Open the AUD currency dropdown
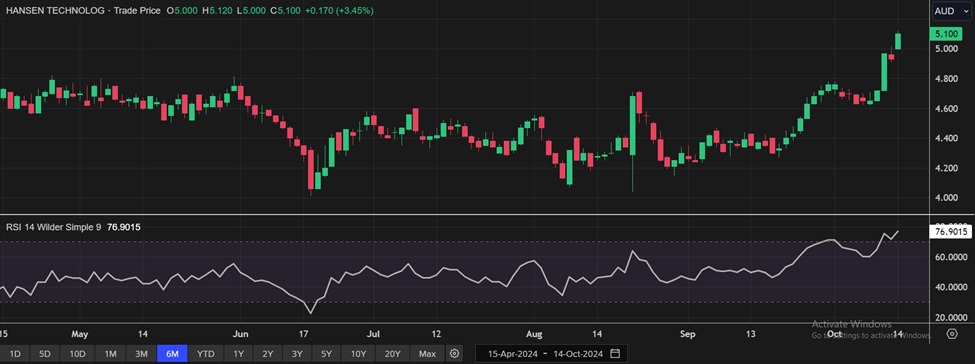The image size is (975, 364). (951, 11)
